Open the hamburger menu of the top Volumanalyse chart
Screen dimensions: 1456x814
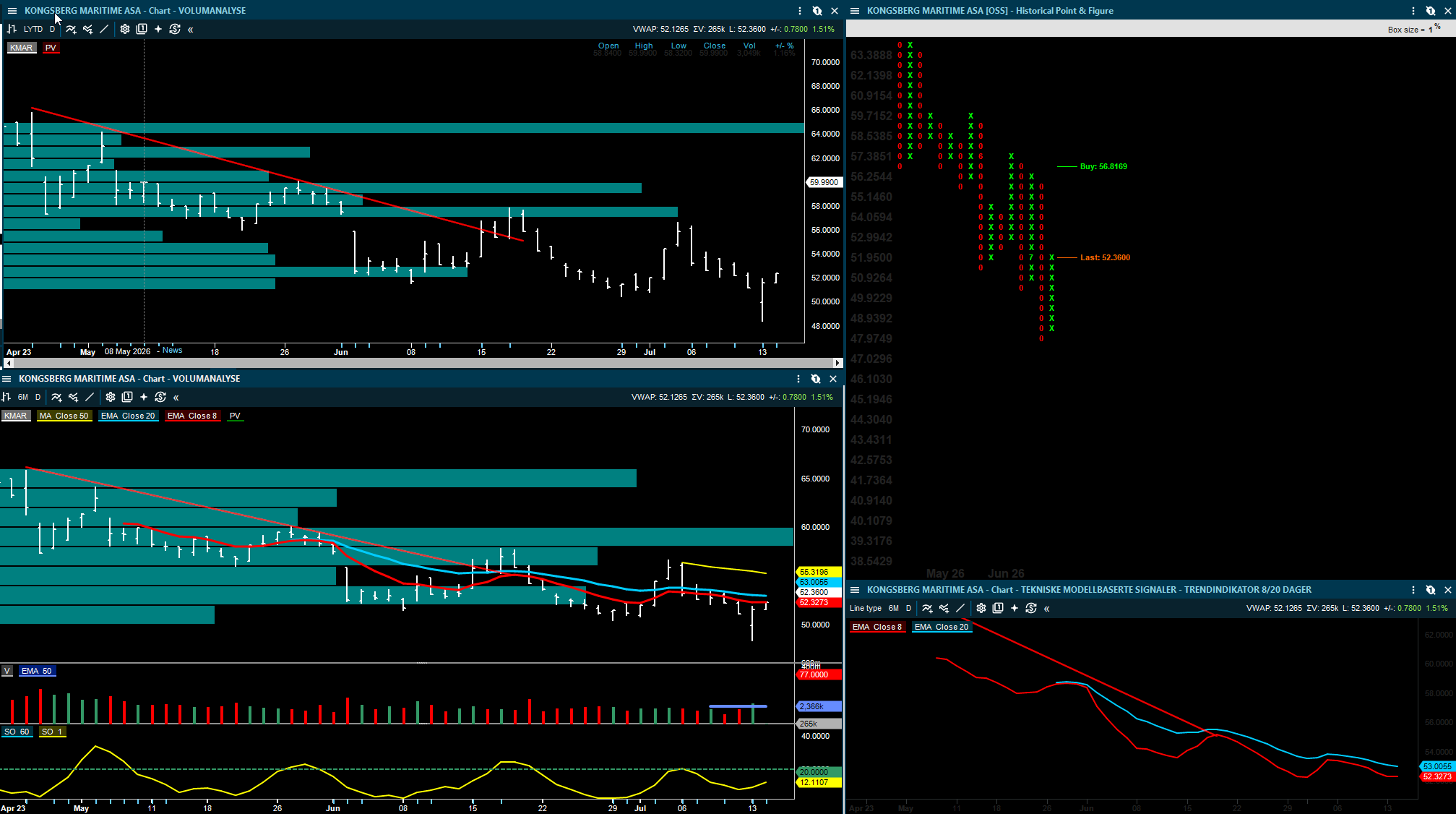pyautogui.click(x=12, y=11)
